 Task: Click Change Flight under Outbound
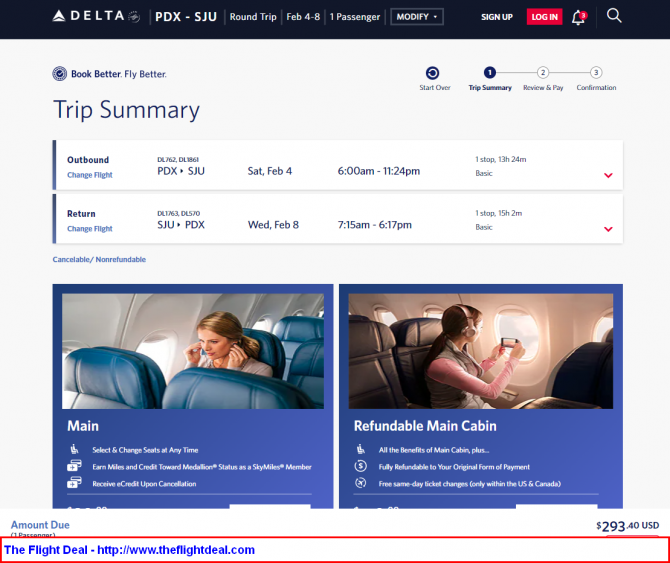point(90,175)
